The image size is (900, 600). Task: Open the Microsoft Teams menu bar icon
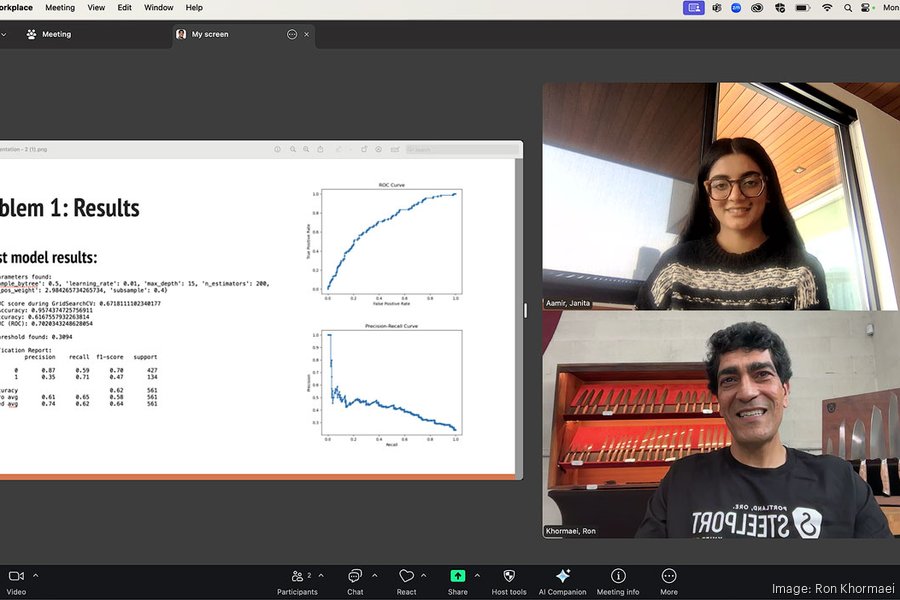(717, 7)
